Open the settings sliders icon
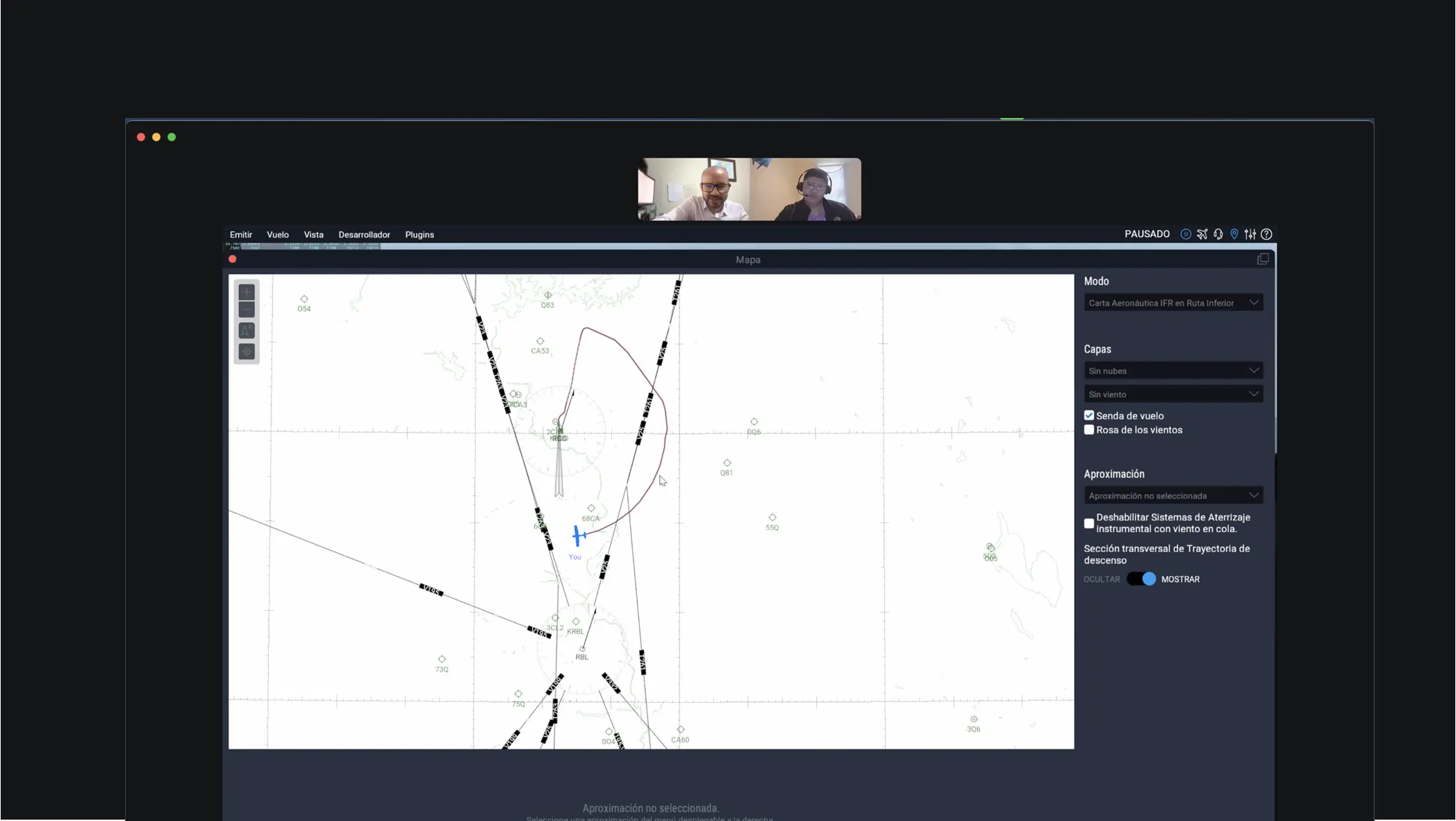Image resolution: width=1456 pixels, height=821 pixels. pyautogui.click(x=1250, y=235)
